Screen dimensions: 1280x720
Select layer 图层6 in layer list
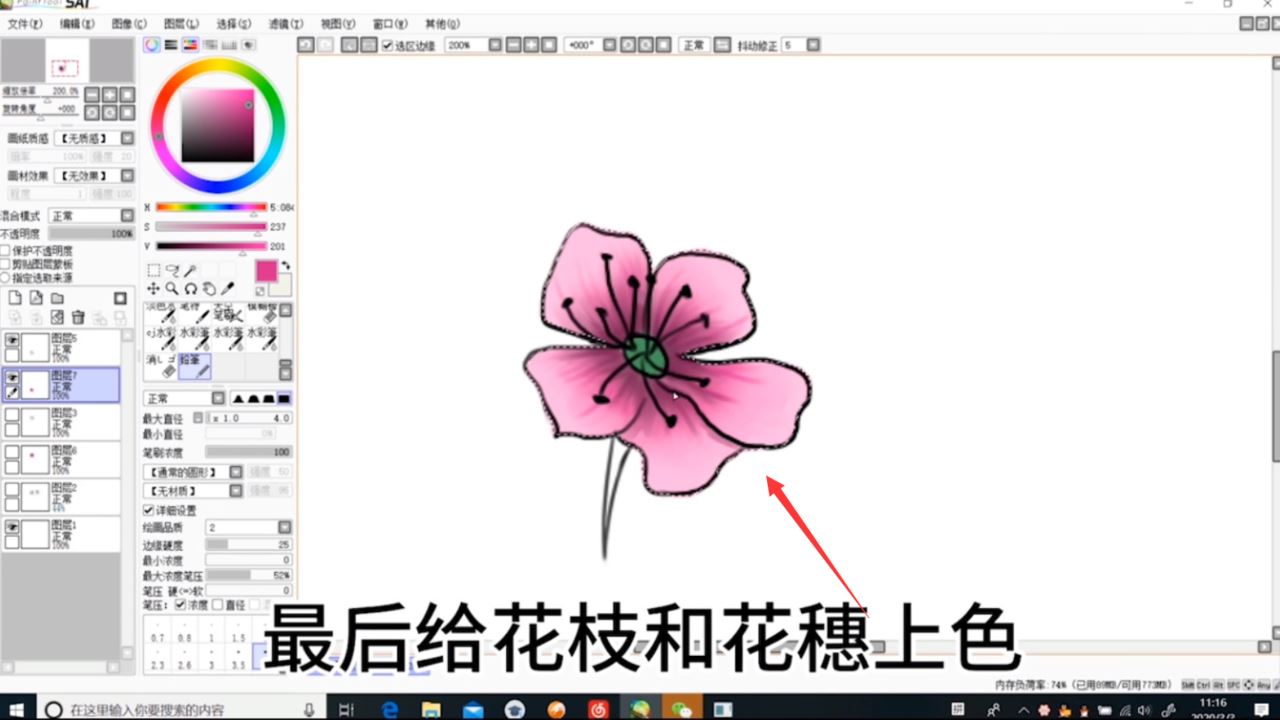(62, 461)
